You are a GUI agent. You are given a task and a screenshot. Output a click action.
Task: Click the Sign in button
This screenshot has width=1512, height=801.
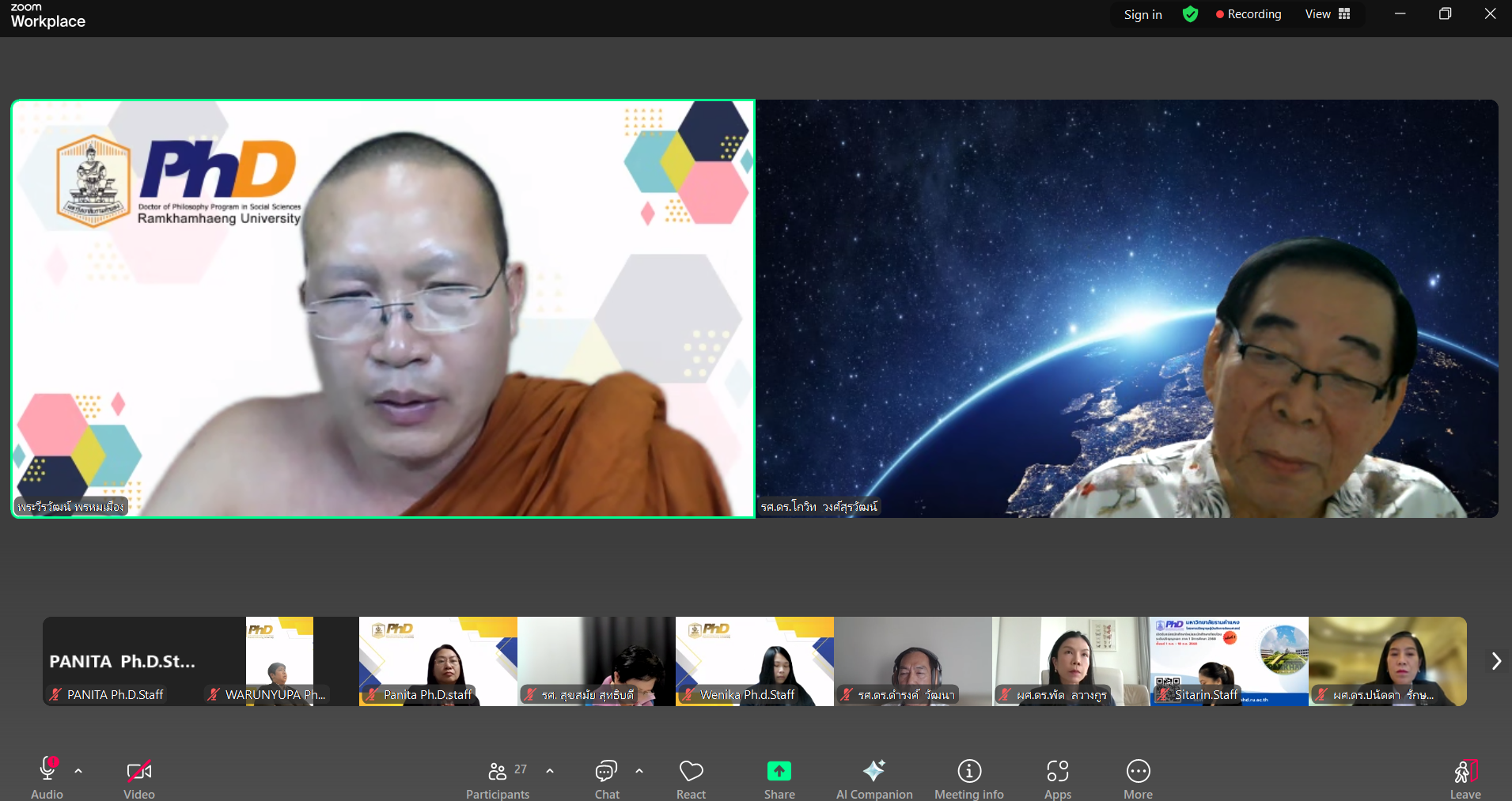1143,14
